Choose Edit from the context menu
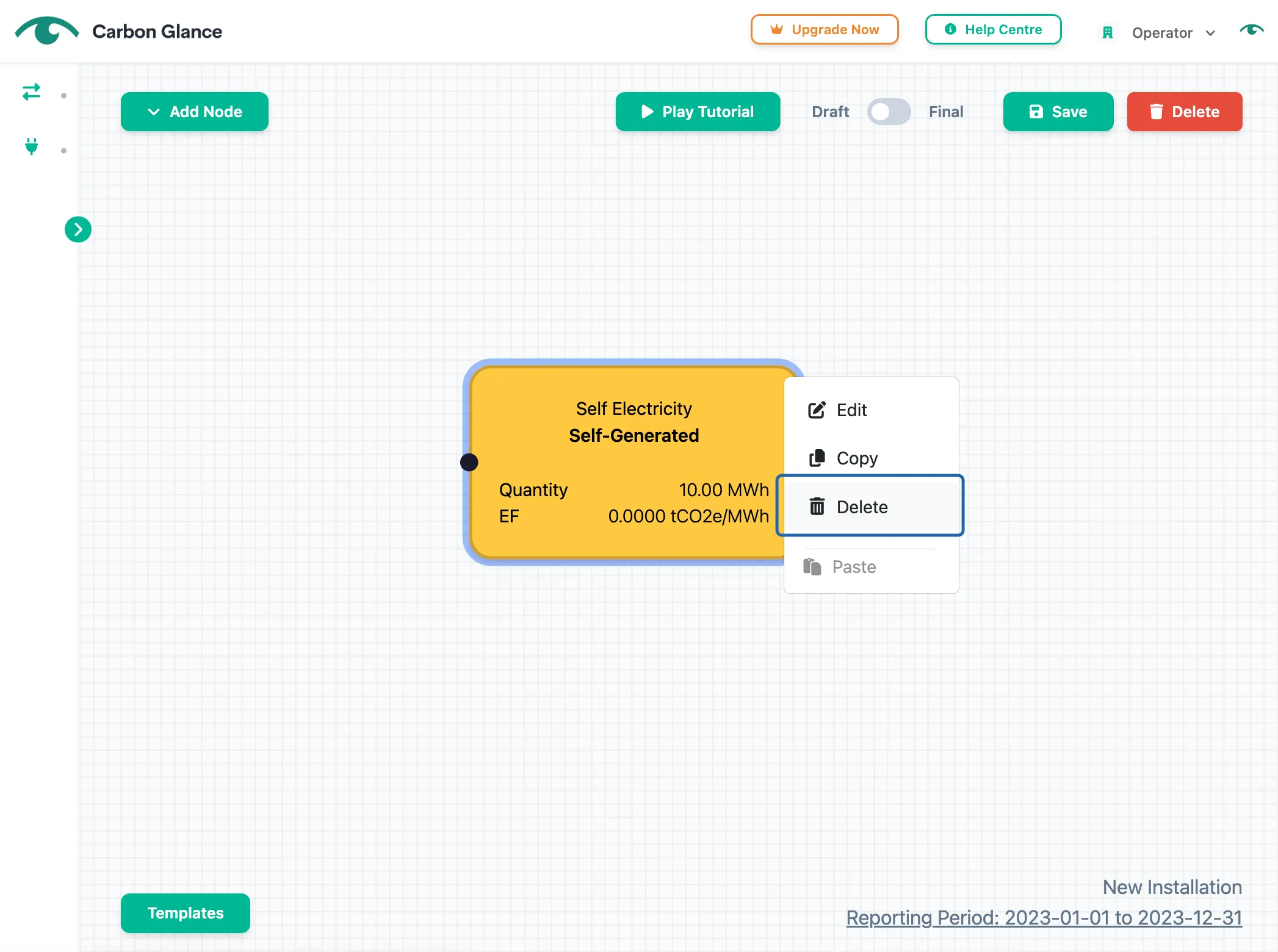1278x952 pixels. point(871,410)
